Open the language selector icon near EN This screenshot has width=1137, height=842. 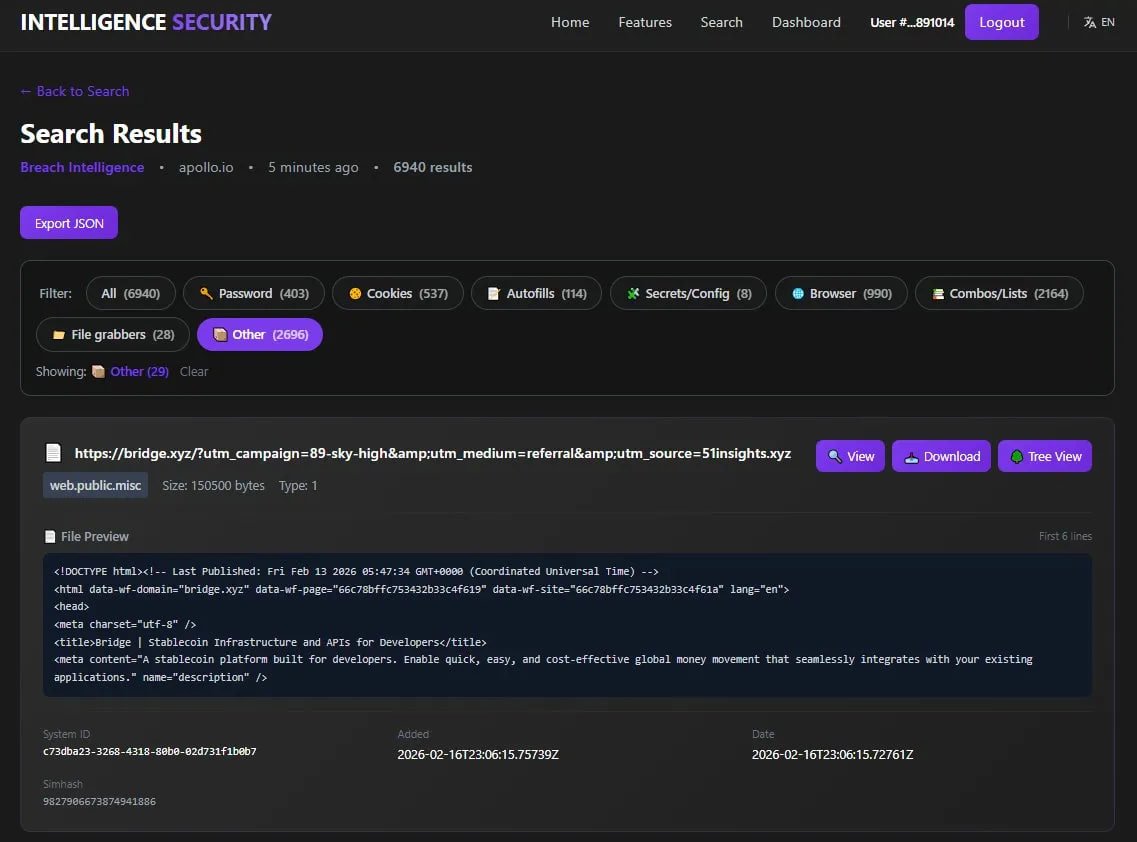pos(1090,21)
